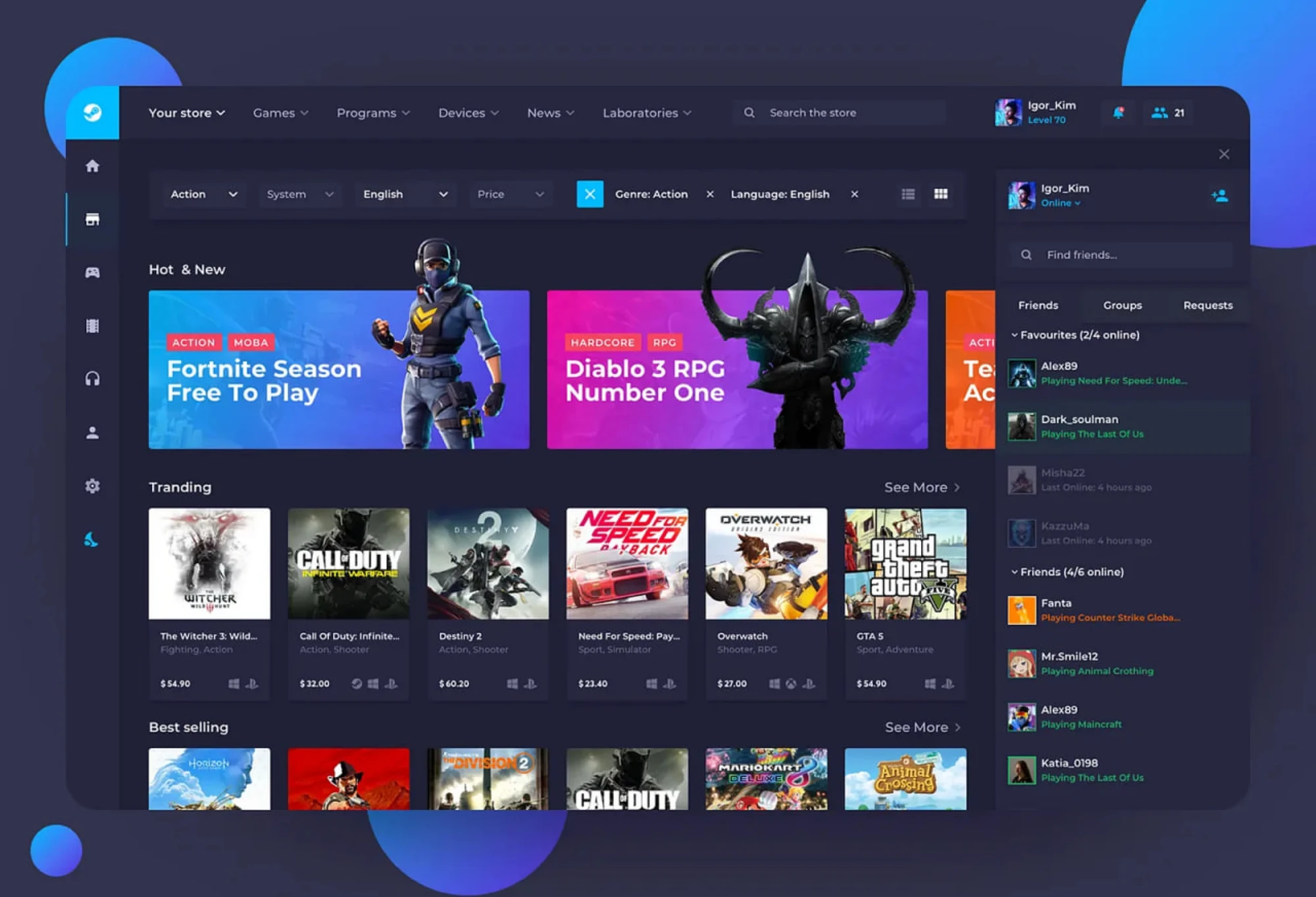Viewport: 1316px width, 897px height.
Task: Open the English language dropdown
Action: point(405,194)
